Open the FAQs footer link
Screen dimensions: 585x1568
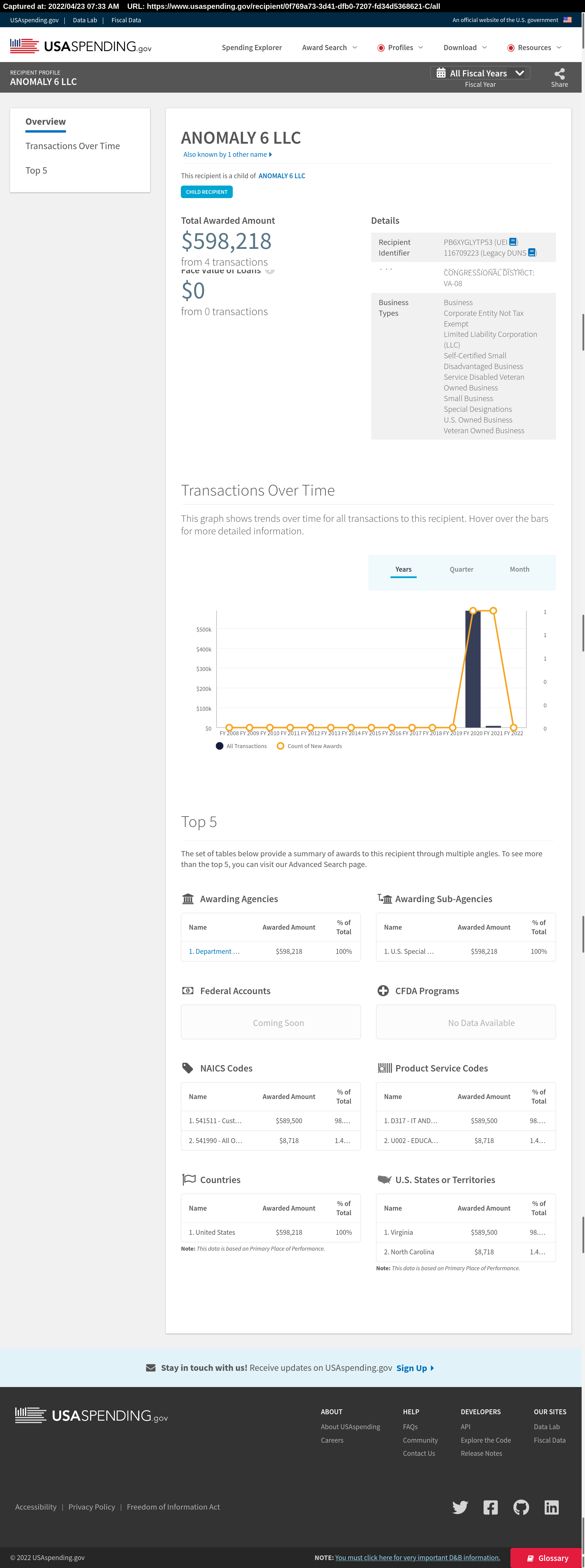[x=410, y=1426]
